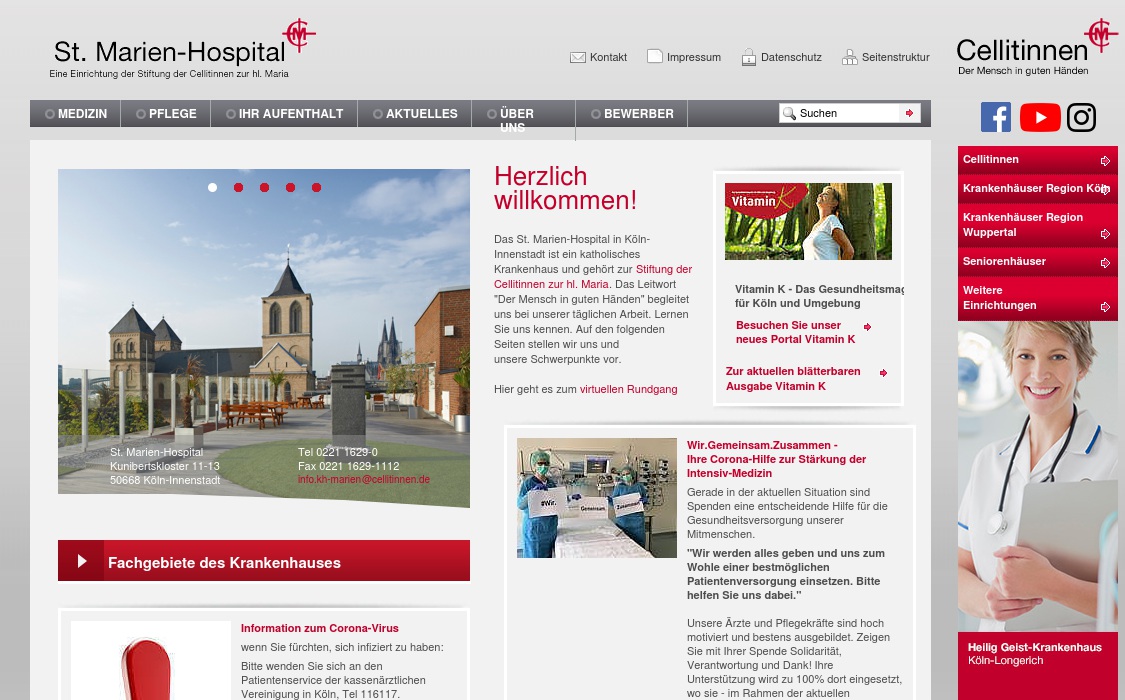Open the Facebook page icon
Image resolution: width=1125 pixels, height=700 pixels.
(x=995, y=117)
